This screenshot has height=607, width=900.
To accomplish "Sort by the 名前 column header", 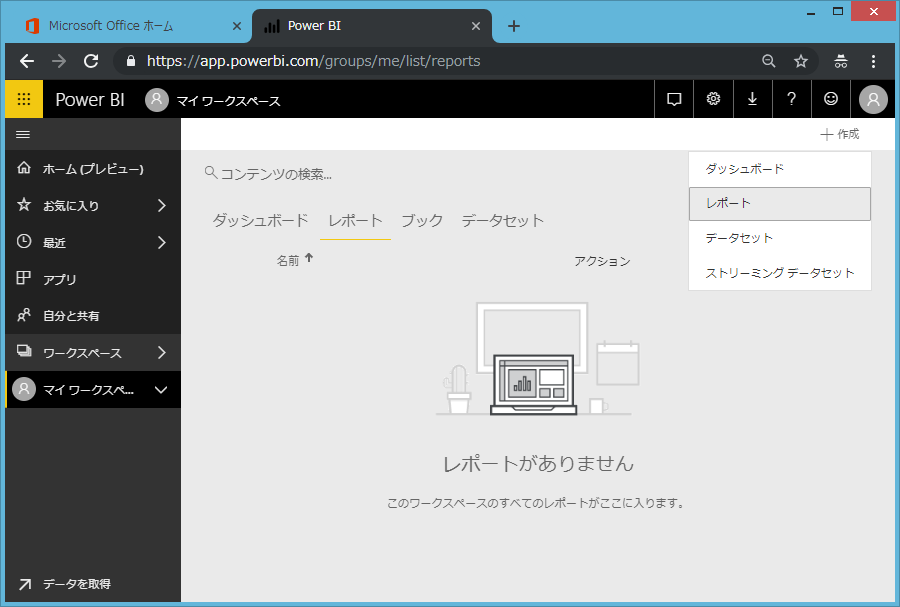I will point(288,260).
